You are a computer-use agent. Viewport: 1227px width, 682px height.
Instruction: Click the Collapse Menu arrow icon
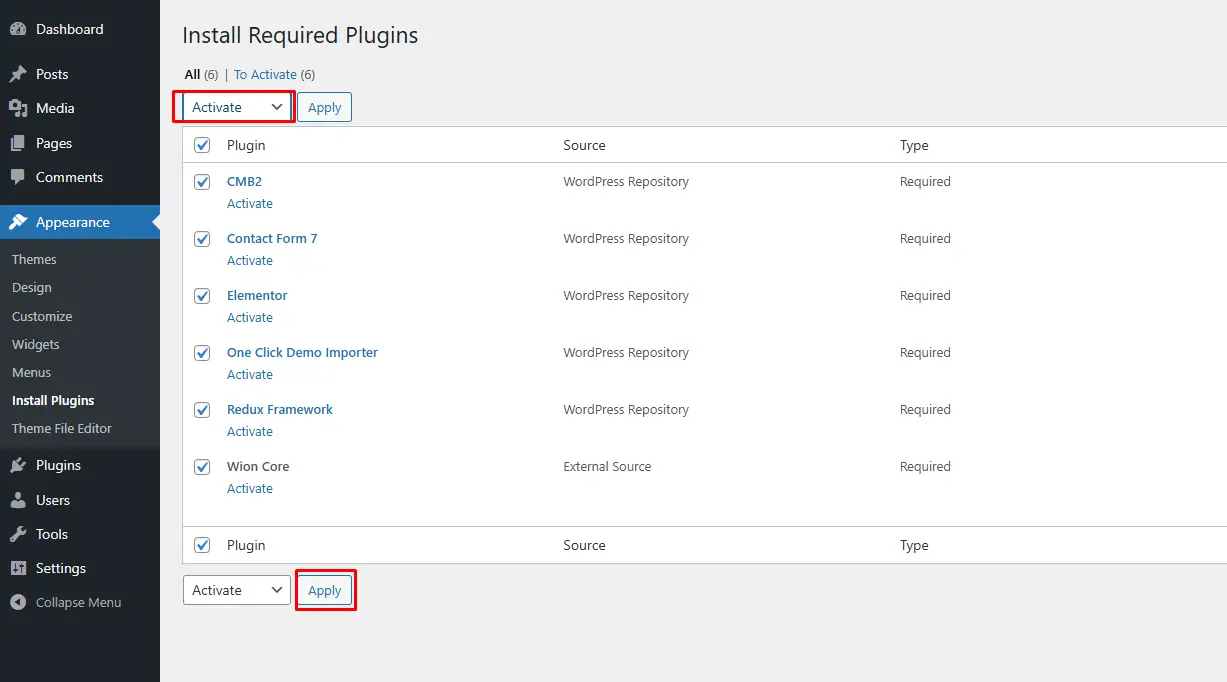18,602
